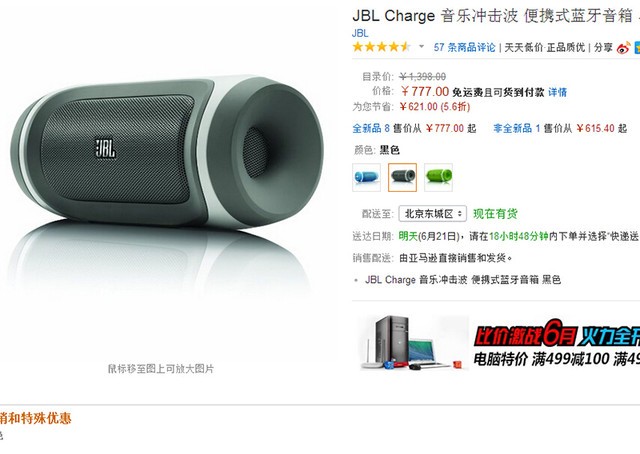The image size is (640, 454).
Task: Click the five-star rating icons
Action: (382, 47)
